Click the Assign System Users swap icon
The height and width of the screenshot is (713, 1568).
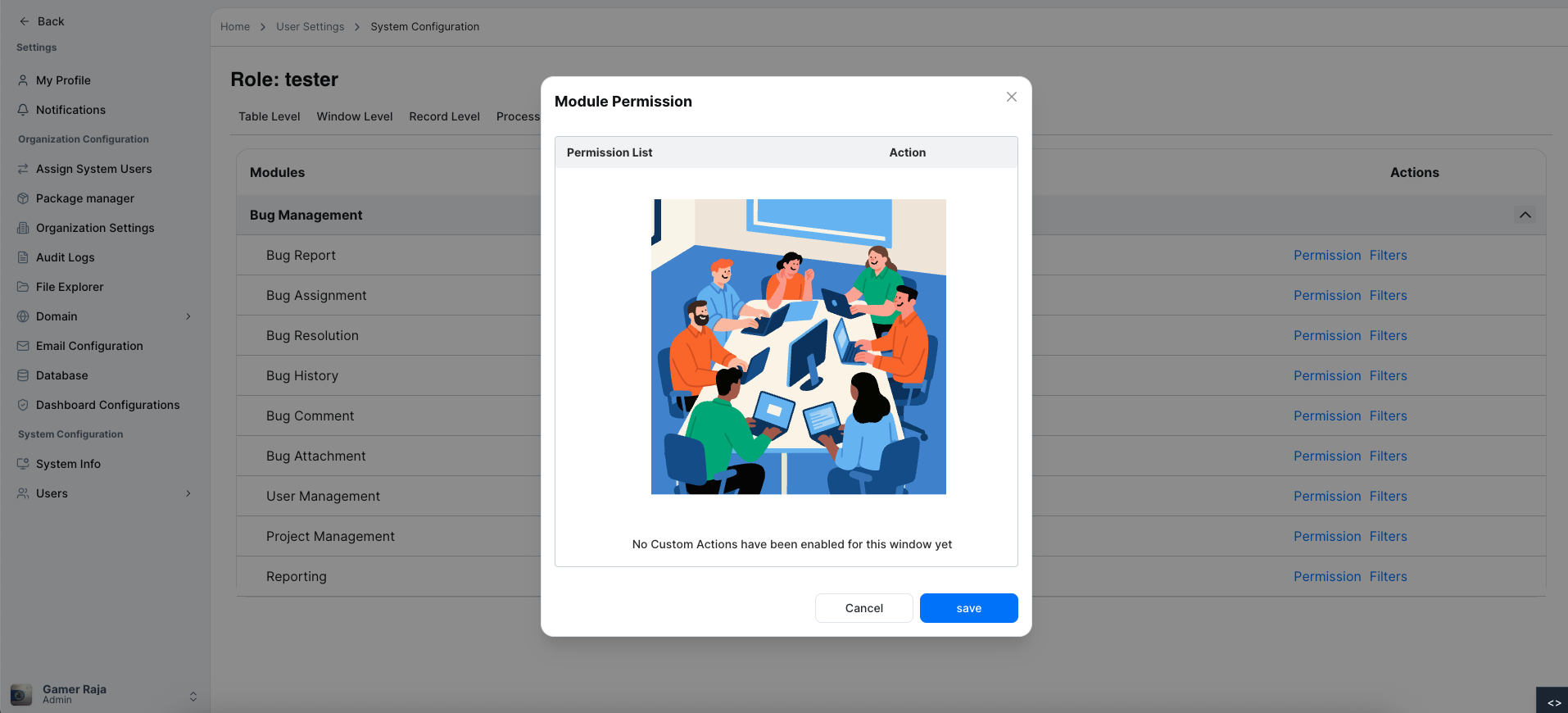coord(23,169)
